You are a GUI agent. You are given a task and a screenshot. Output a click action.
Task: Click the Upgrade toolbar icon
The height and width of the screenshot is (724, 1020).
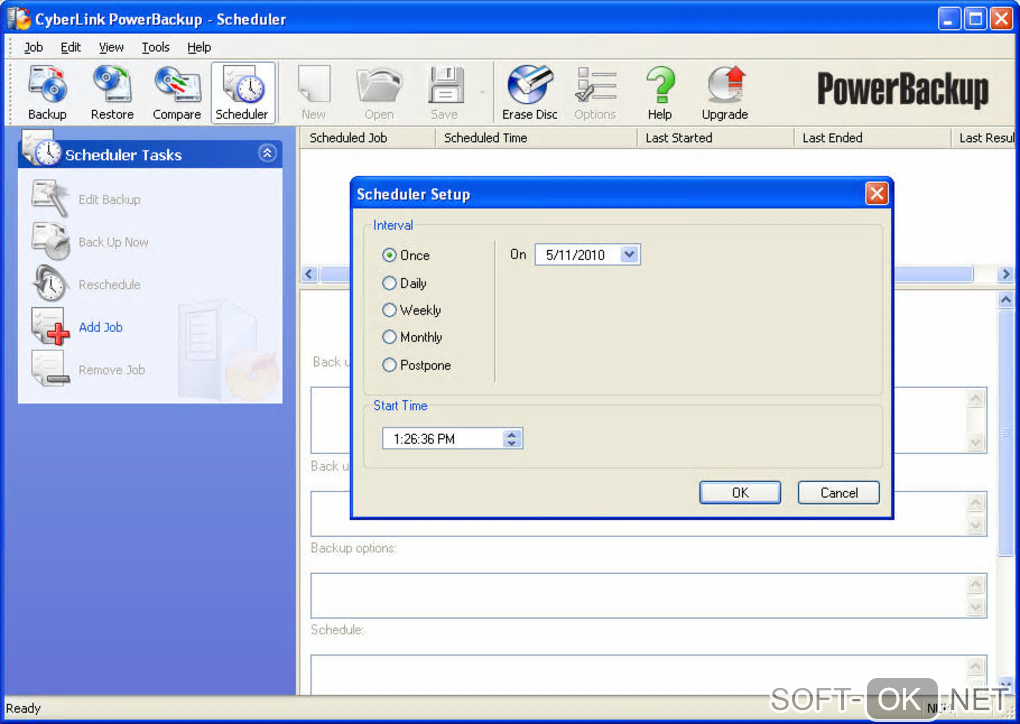[x=725, y=92]
